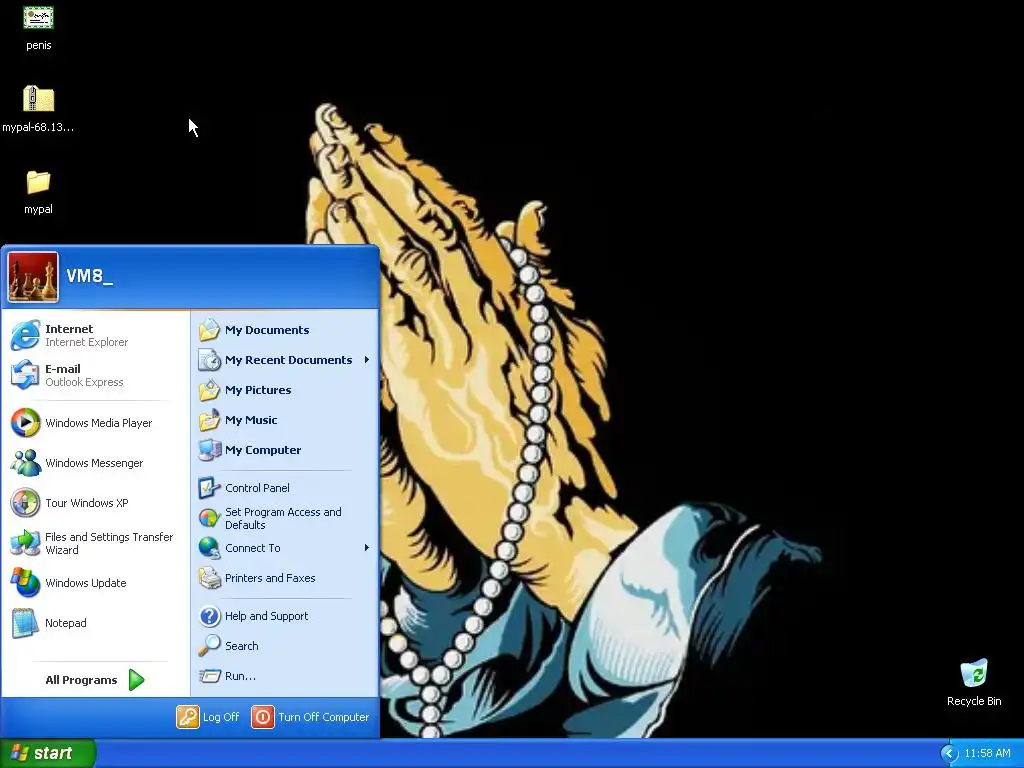
Task: Open My Documents folder icon
Action: point(210,330)
